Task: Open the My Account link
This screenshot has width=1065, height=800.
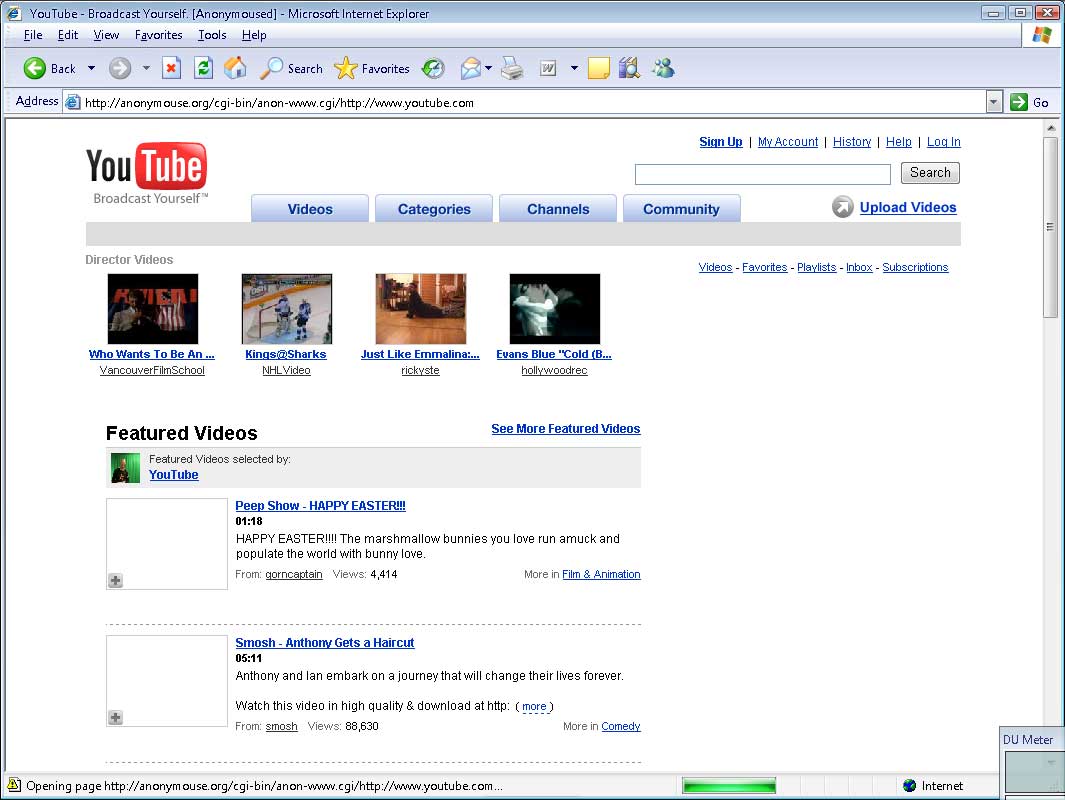Action: coord(788,141)
